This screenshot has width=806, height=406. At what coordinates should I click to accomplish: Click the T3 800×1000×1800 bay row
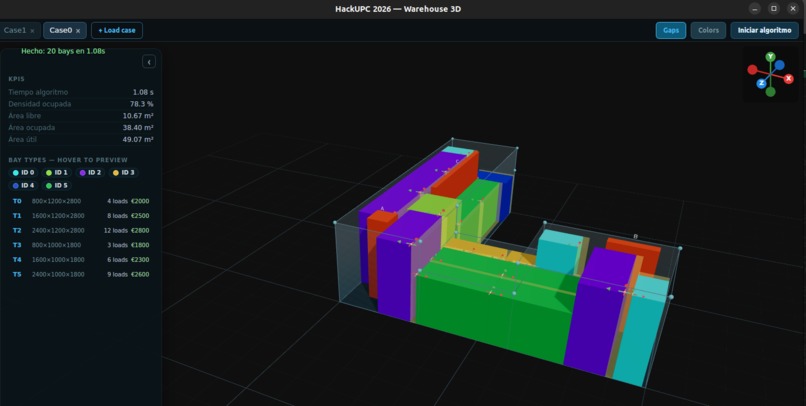81,245
